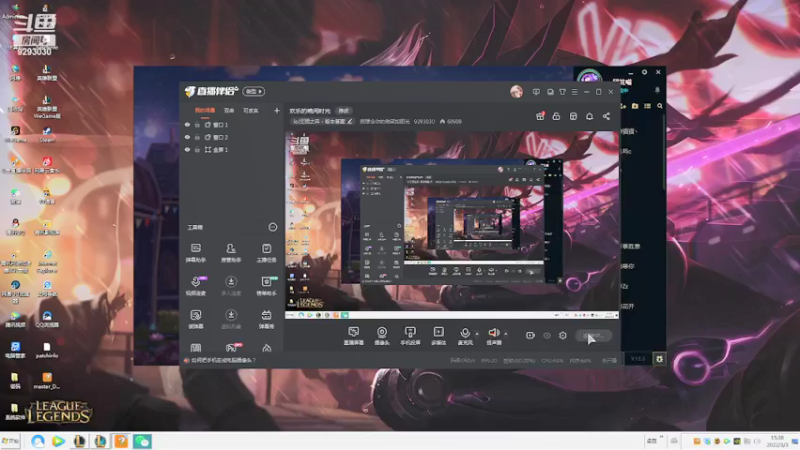Image resolution: width=800 pixels, height=450 pixels.
Task: Hide the 窗口1 source with its eye icon
Action: (x=187, y=124)
